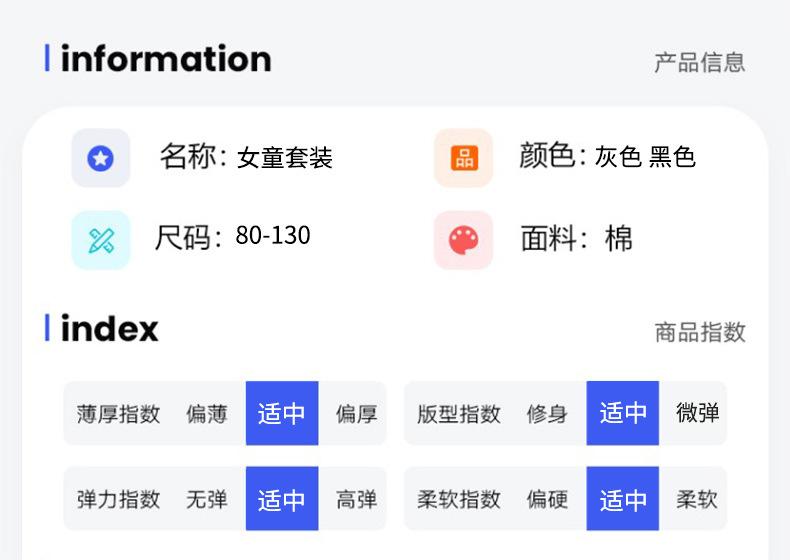790x560 pixels.
Task: Pick 适中 in the 弹力指数 row
Action: 282,499
